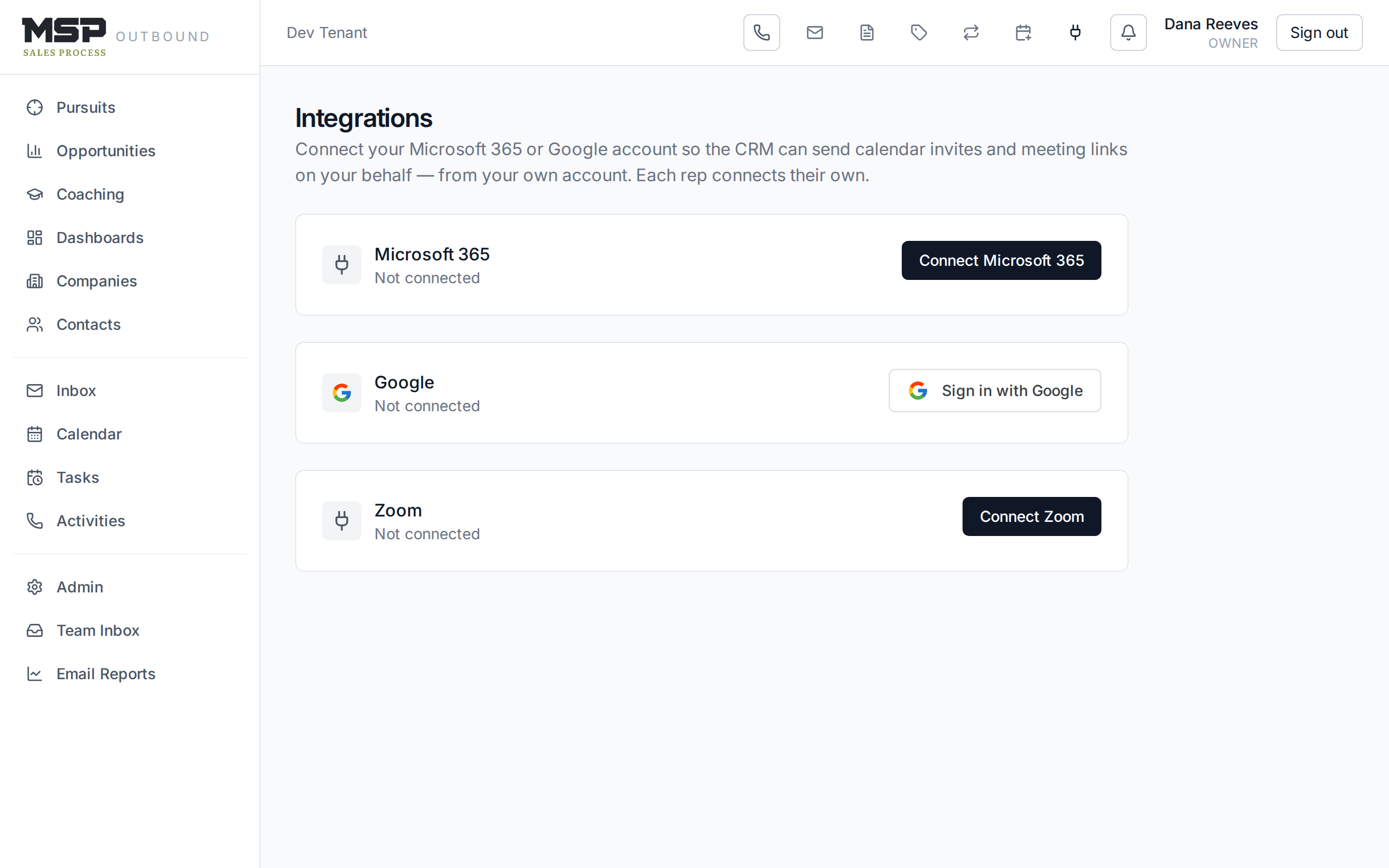
Task: Open the notifications bell
Action: (1129, 33)
